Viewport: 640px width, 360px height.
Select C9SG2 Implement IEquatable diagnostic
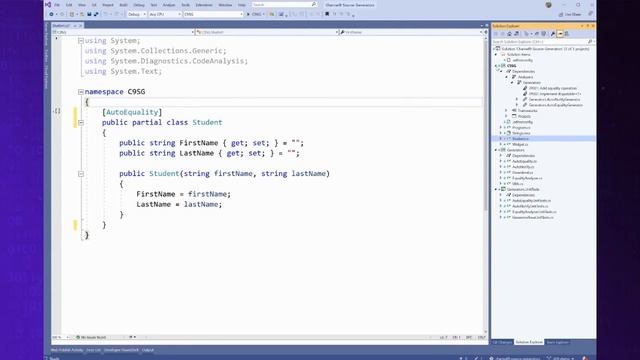[x=554, y=94]
